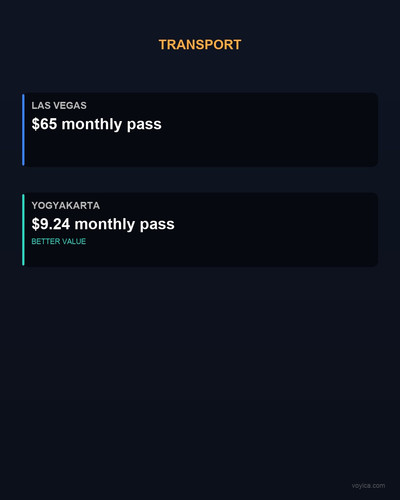
Task: Click the gap between the two city cards
Action: tap(200, 180)
